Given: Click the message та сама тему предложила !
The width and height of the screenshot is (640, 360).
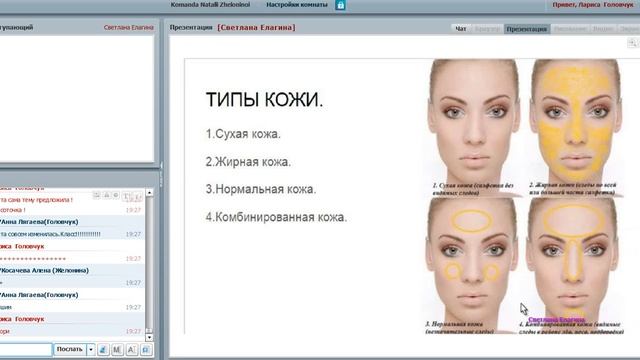Looking at the screenshot, I should tap(36, 200).
